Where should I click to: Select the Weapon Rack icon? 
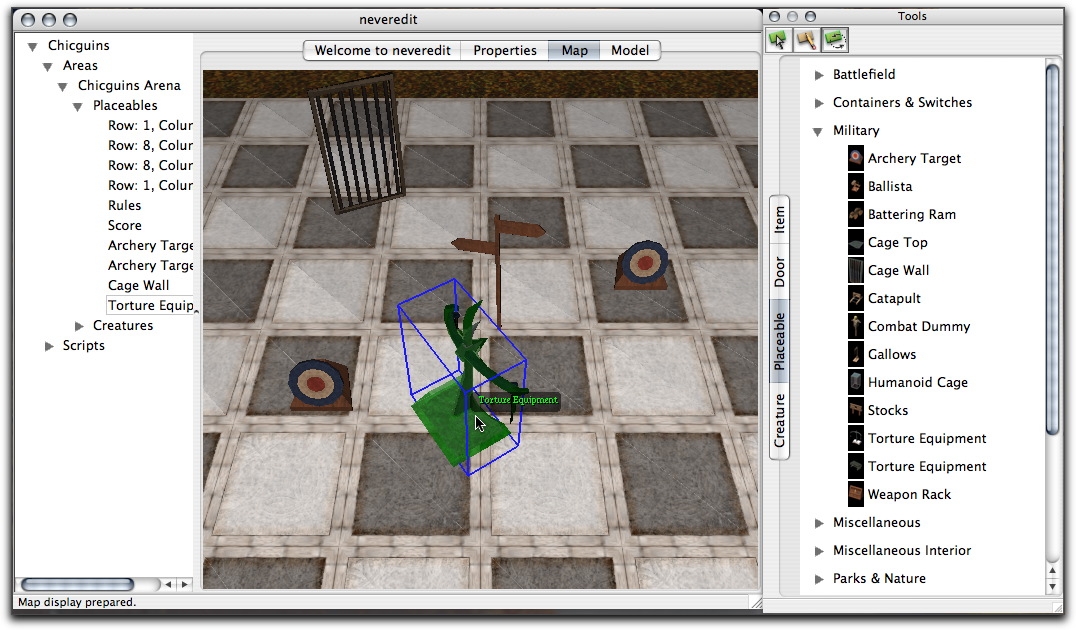click(x=855, y=494)
